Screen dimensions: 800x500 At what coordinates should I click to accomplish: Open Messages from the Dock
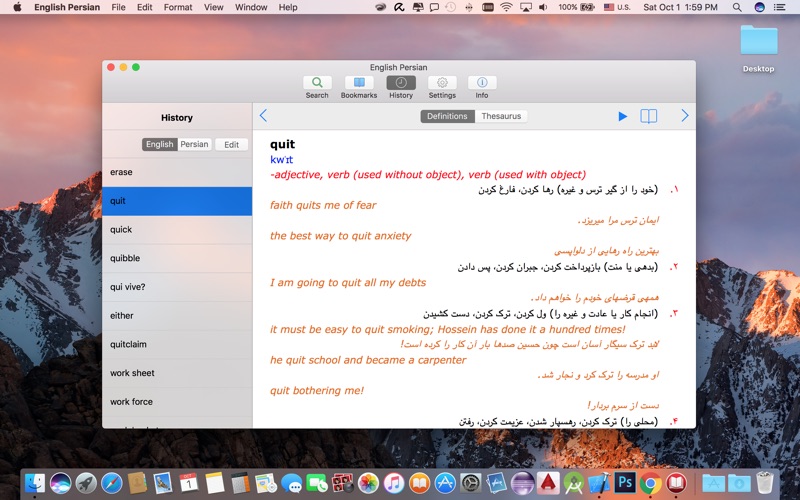pos(291,483)
